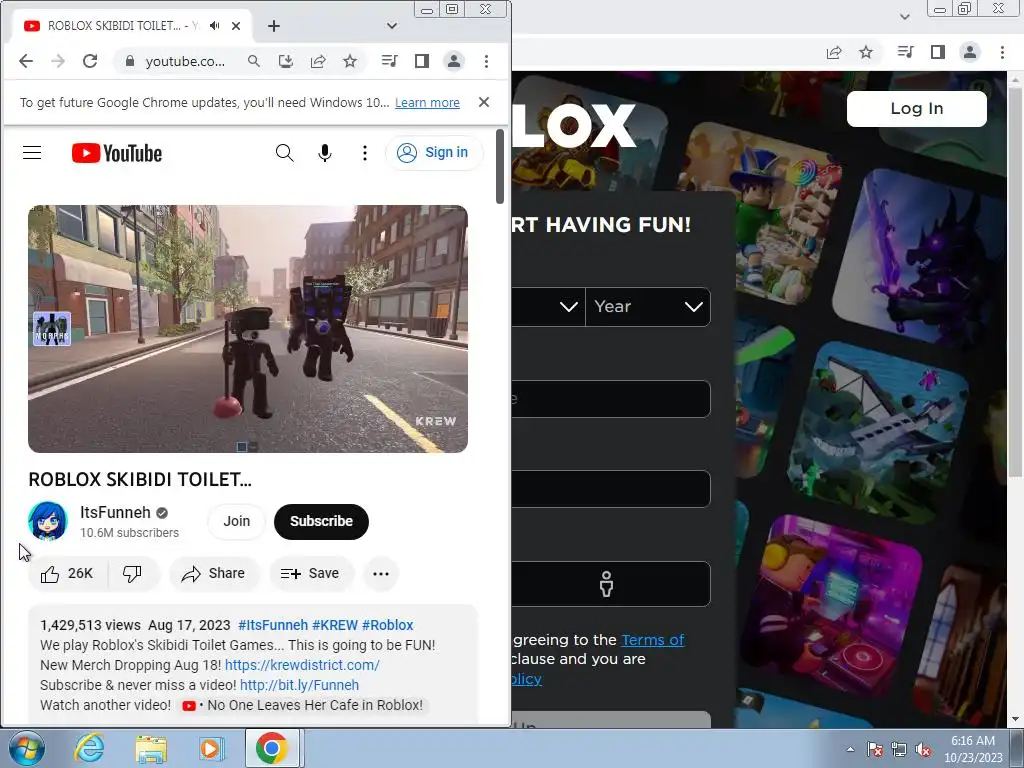1024x768 pixels.
Task: Like the video showing 26K likes
Action: click(x=68, y=573)
